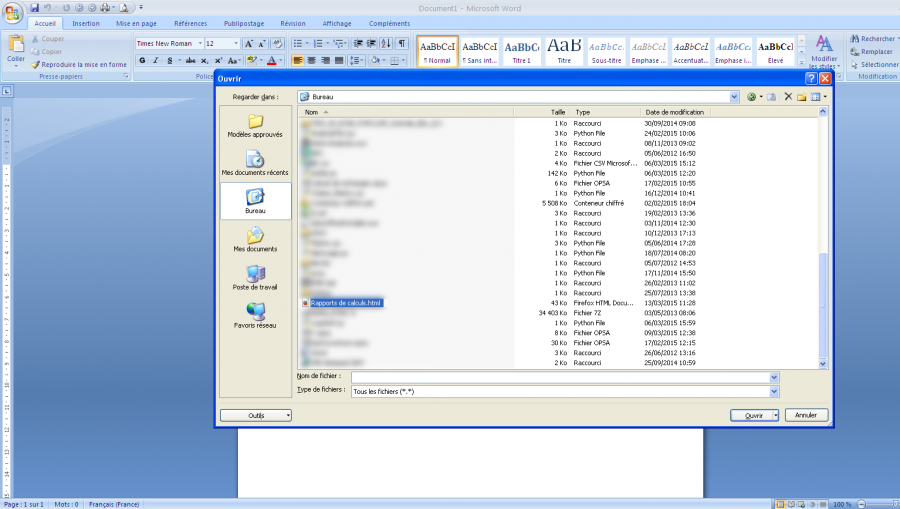Open Mes documents récents in places bar
This screenshot has width=900, height=509.
255,163
